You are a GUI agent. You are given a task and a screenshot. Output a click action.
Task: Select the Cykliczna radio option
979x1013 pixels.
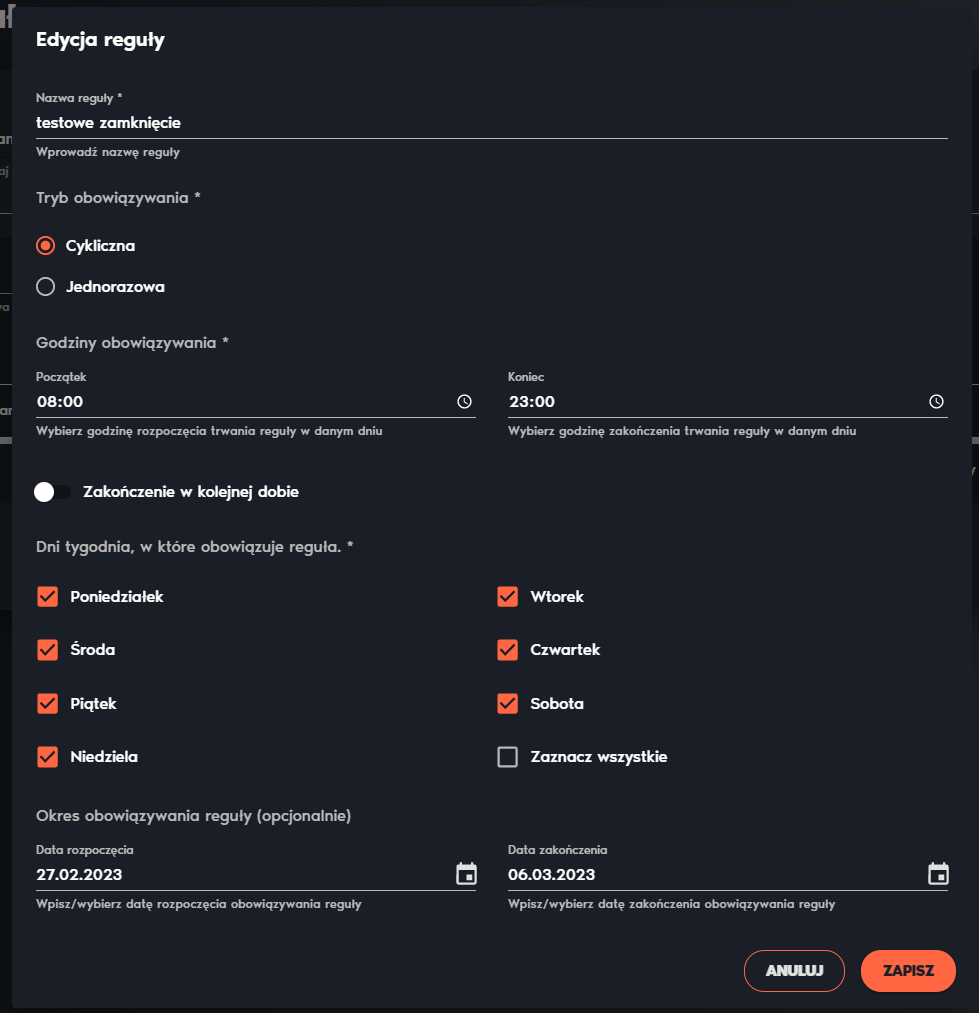45,245
